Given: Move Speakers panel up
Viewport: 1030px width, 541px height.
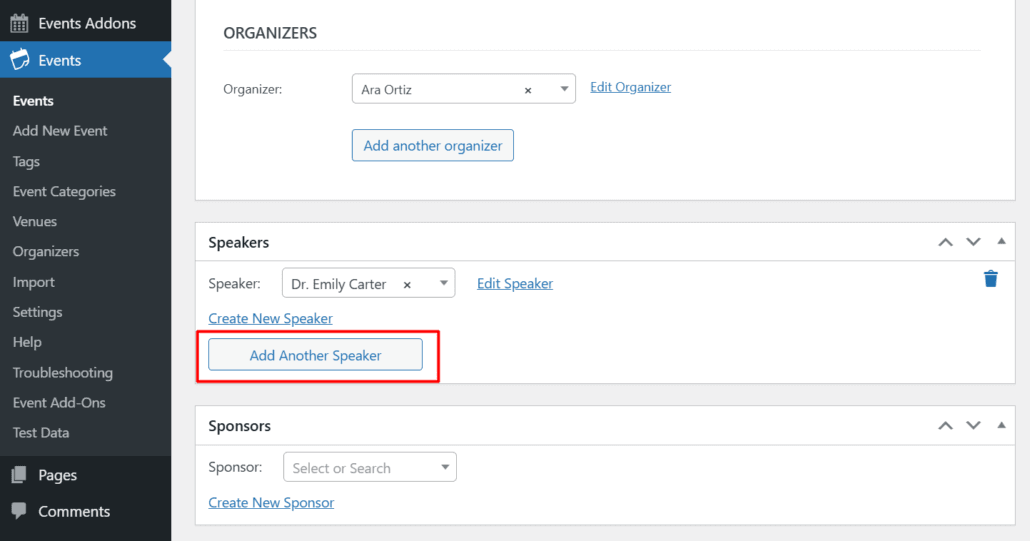Looking at the screenshot, I should [x=945, y=242].
